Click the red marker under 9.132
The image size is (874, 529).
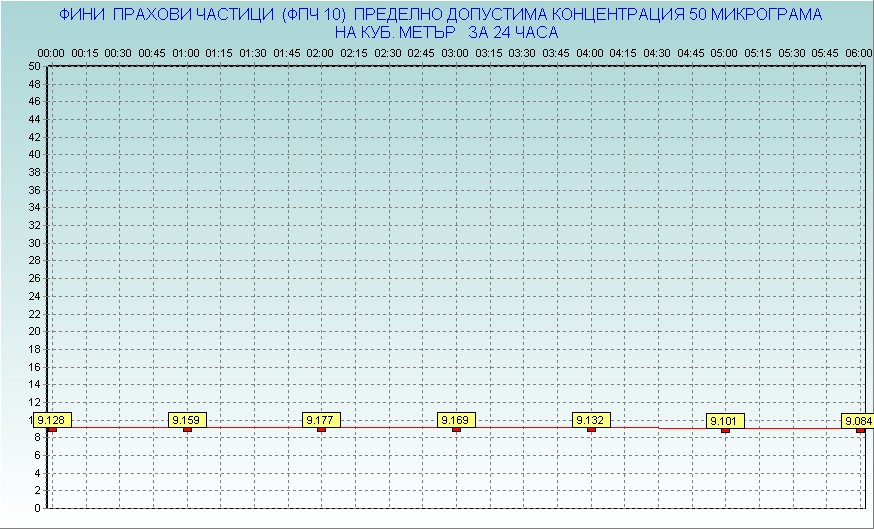pyautogui.click(x=591, y=430)
